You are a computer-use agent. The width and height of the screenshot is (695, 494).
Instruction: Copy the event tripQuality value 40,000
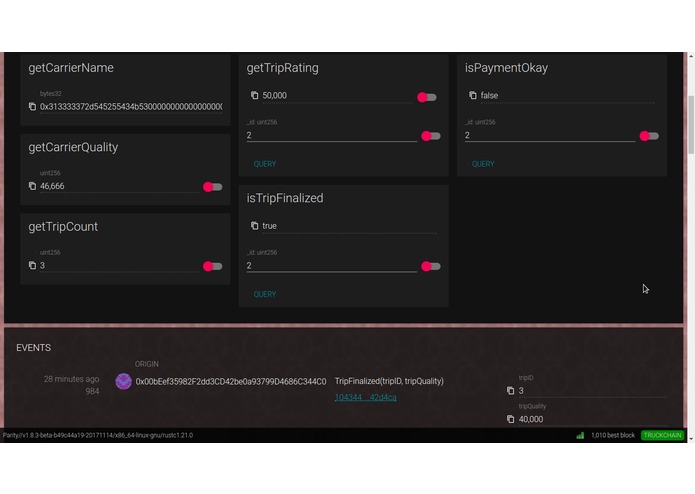point(511,419)
